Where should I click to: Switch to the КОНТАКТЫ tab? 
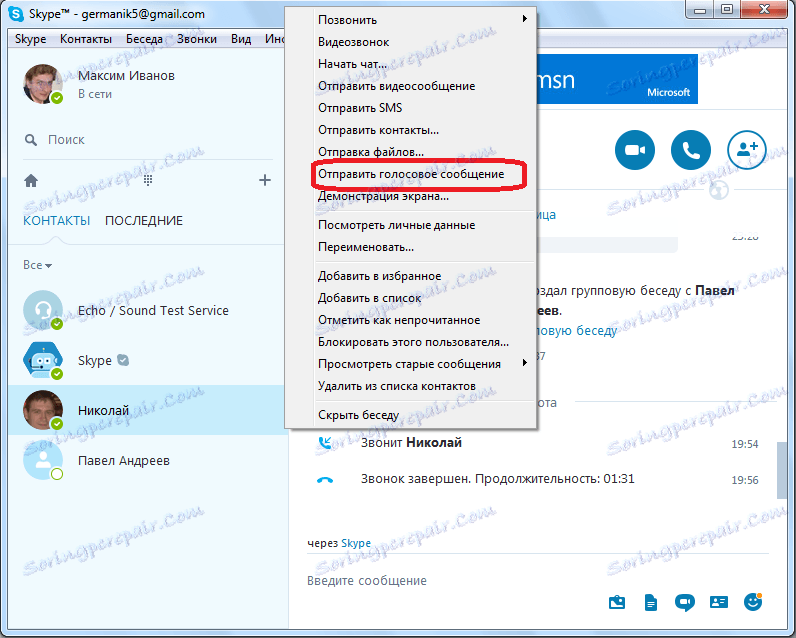[57, 221]
